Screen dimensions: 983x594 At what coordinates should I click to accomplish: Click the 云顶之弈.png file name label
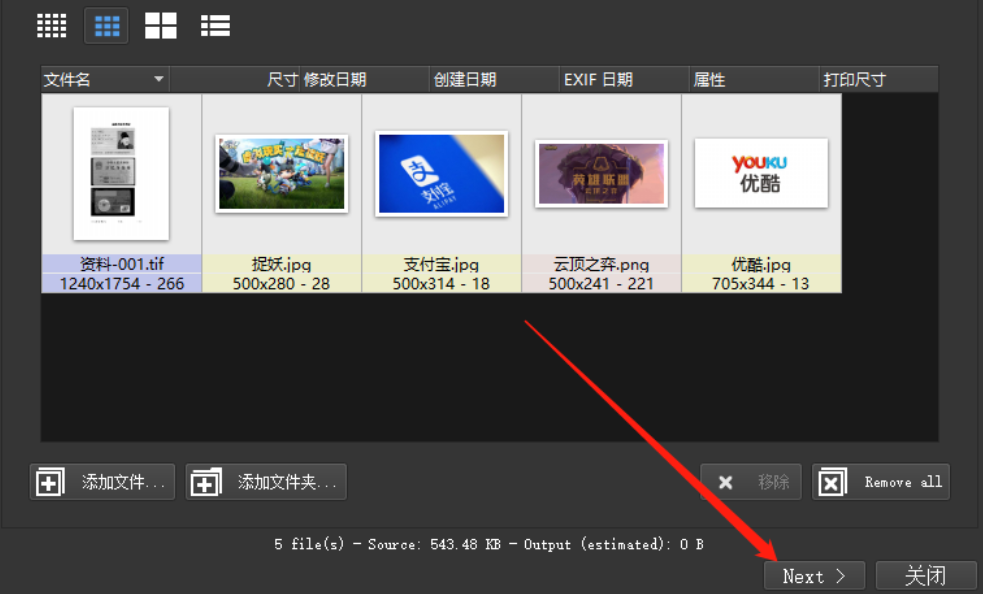click(601, 264)
